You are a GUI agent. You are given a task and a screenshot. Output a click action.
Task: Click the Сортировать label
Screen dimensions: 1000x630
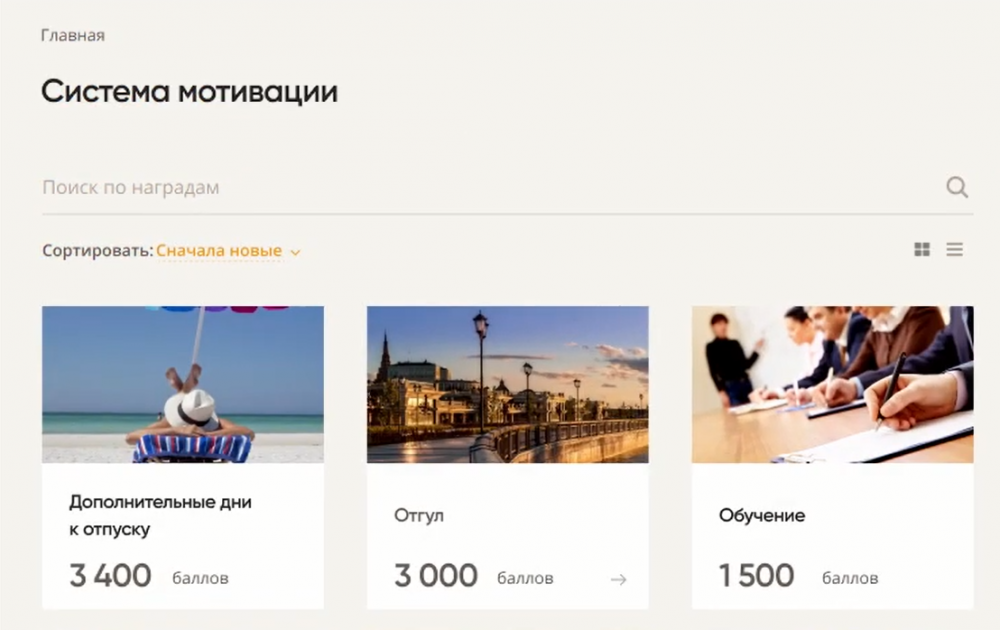point(98,251)
